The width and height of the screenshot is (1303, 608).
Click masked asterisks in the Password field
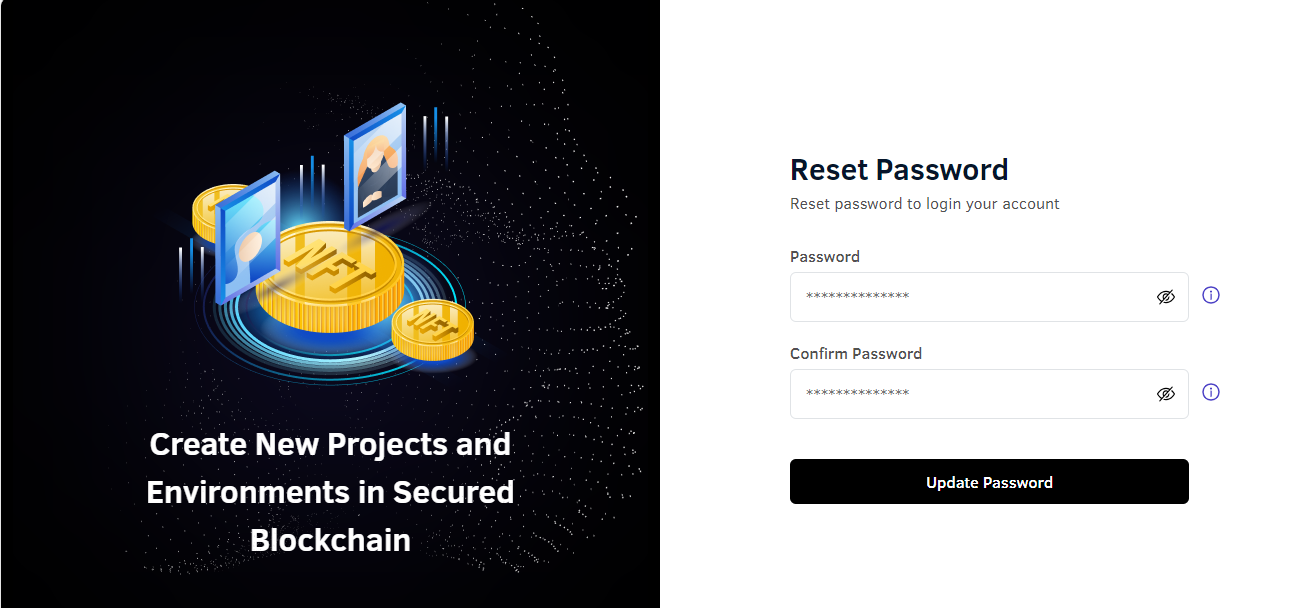point(857,297)
